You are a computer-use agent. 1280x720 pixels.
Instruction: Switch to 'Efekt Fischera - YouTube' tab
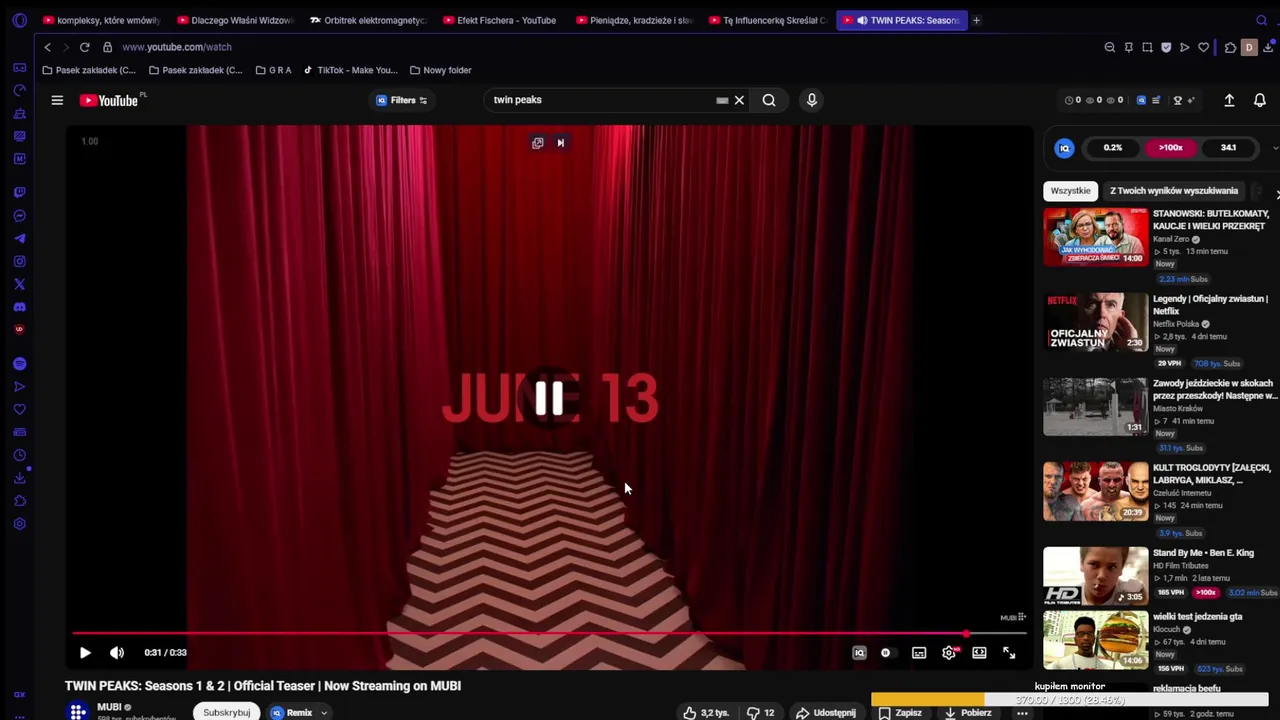point(499,20)
